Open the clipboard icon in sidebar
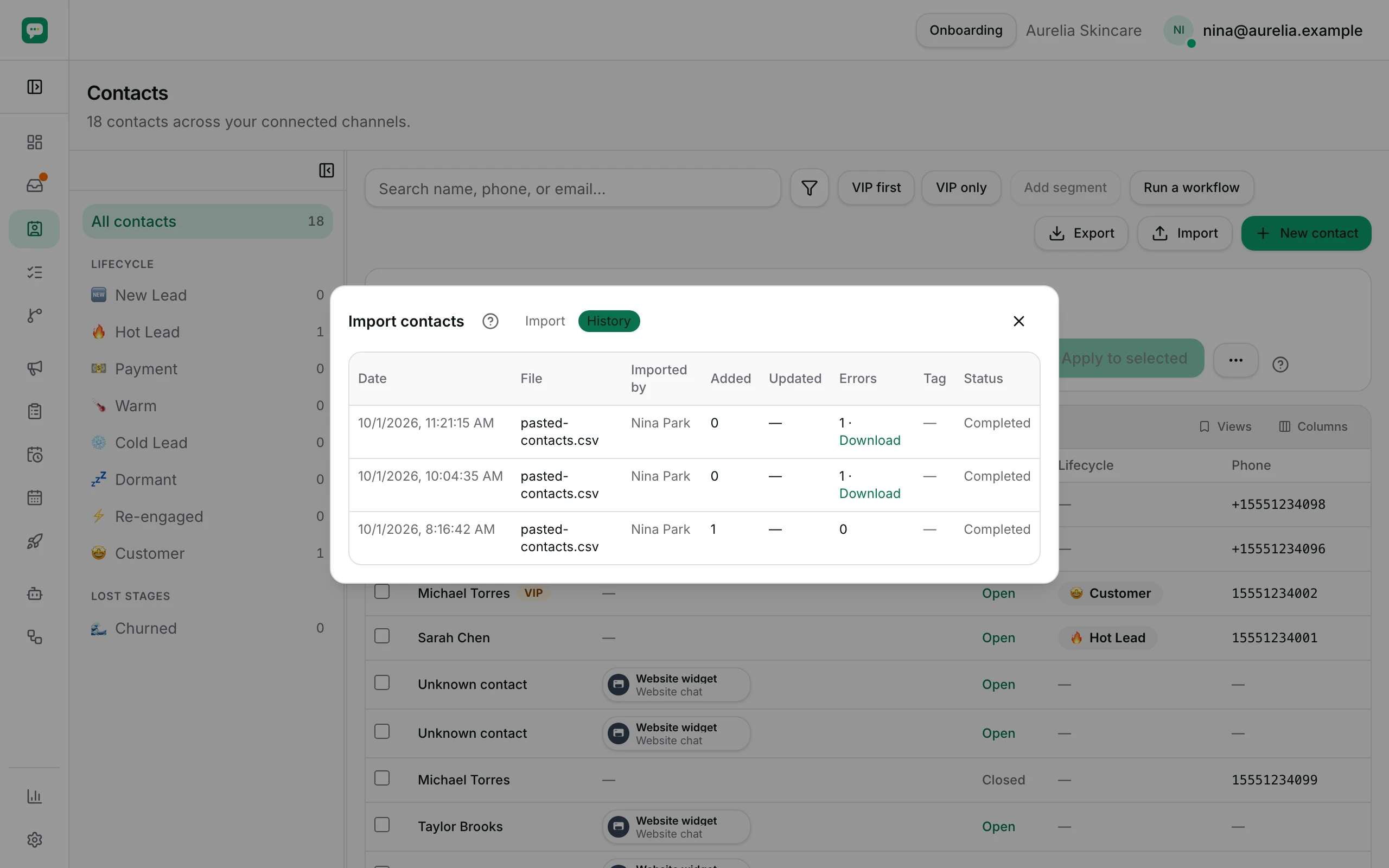Screen dimensions: 1389x868 click(34, 411)
